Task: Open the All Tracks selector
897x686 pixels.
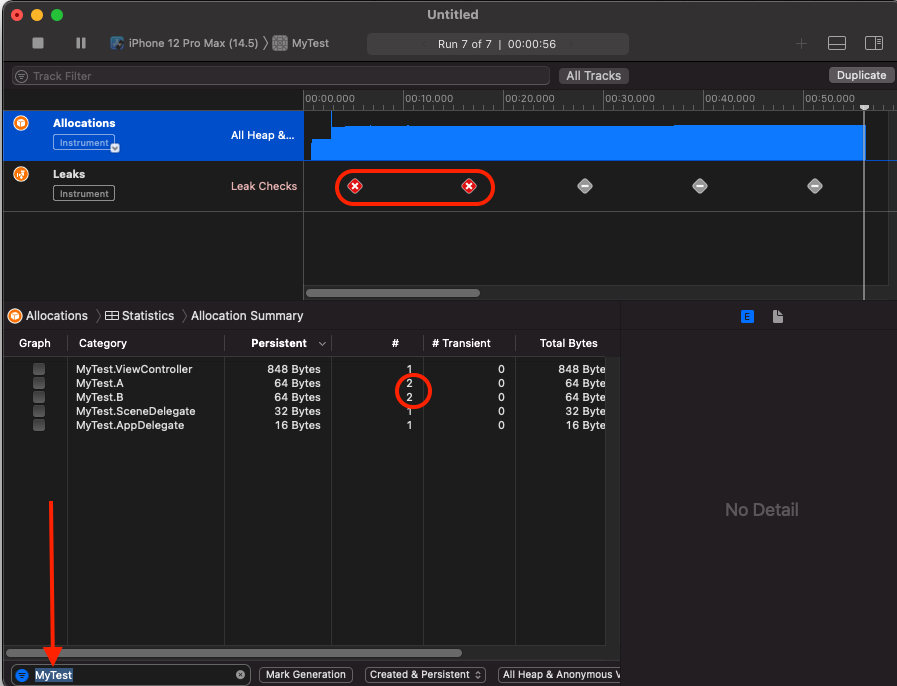Action: click(593, 76)
